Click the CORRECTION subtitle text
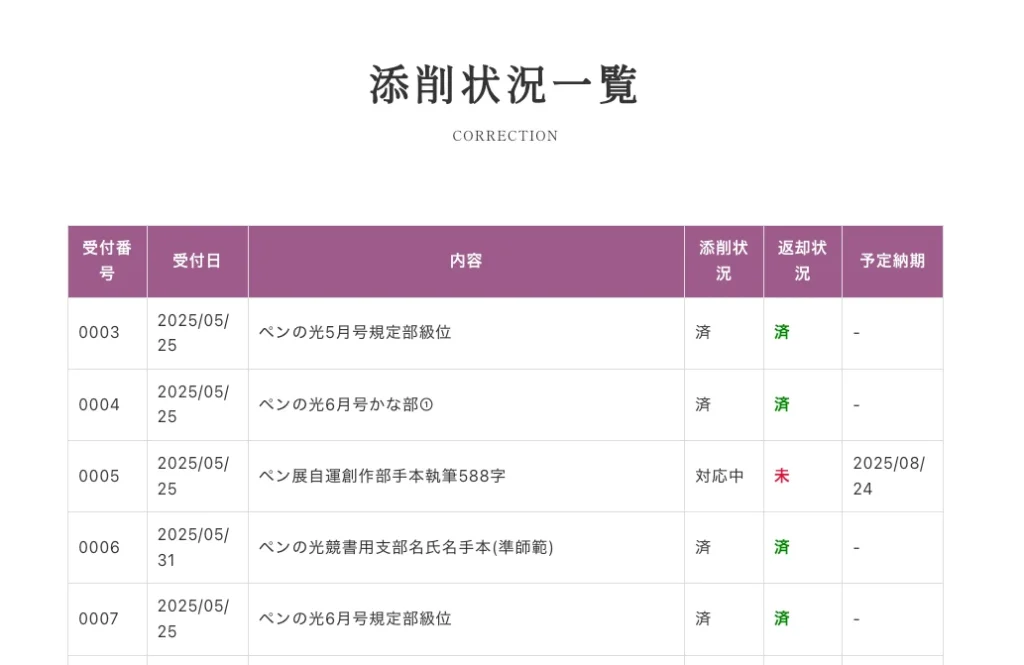Image resolution: width=1024 pixels, height=665 pixels. pos(505,136)
